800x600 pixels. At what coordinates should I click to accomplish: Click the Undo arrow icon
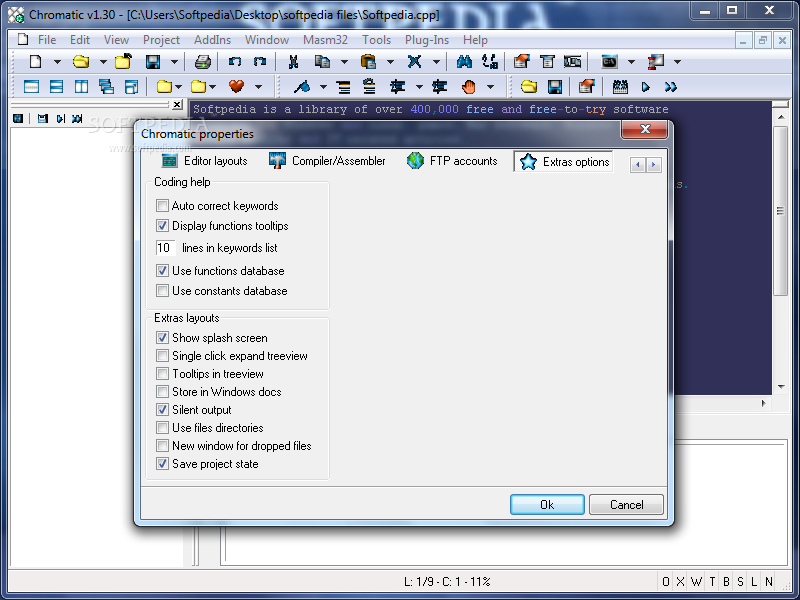click(x=234, y=62)
